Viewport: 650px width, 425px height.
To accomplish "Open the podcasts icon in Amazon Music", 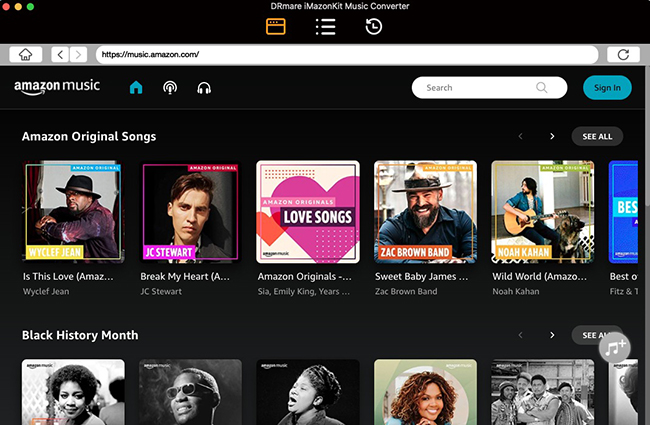I will pos(170,88).
